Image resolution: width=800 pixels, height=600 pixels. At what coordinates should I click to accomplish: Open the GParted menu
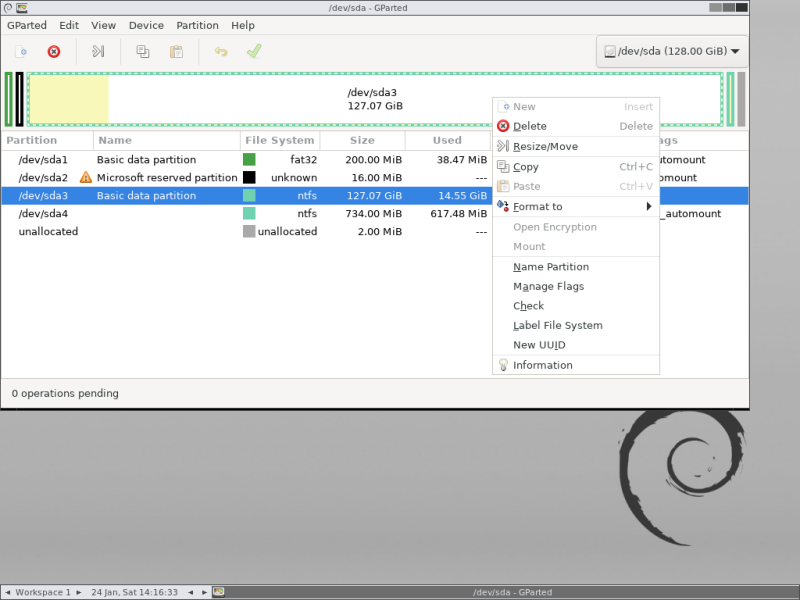point(27,26)
